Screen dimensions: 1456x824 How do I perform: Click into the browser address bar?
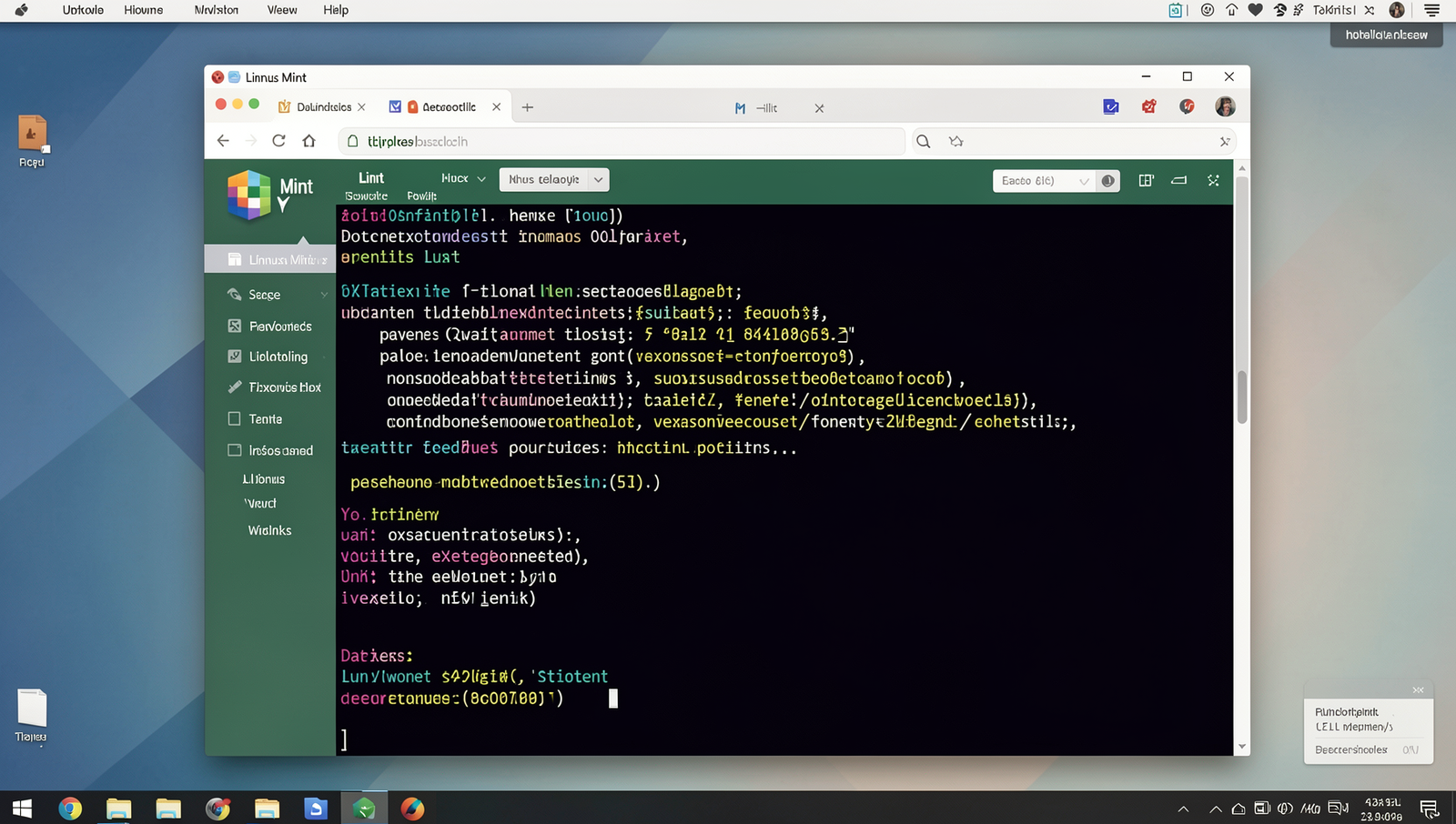coord(622,141)
